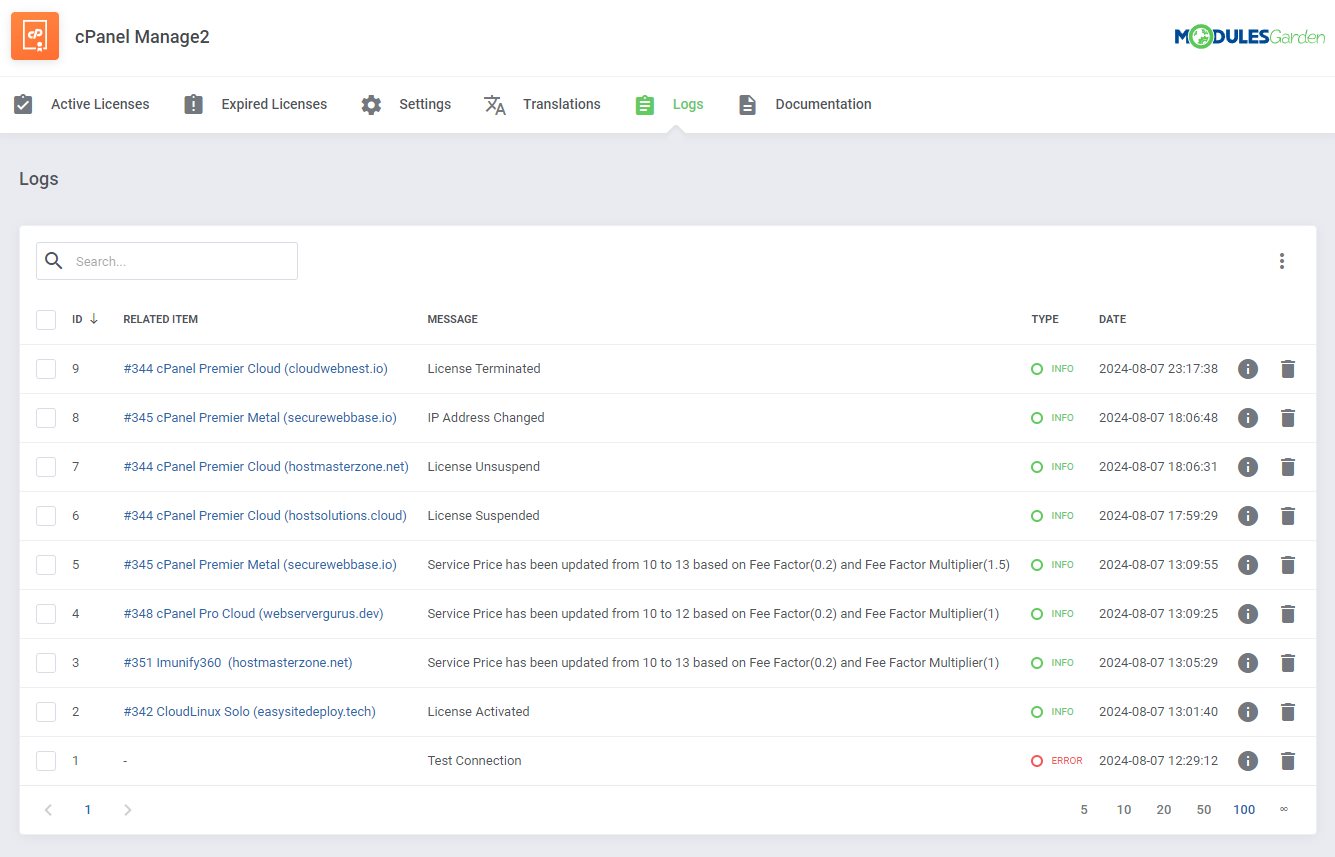Screen dimensions: 1335x857
Task: Show info details for log 5
Action: [1248, 565]
